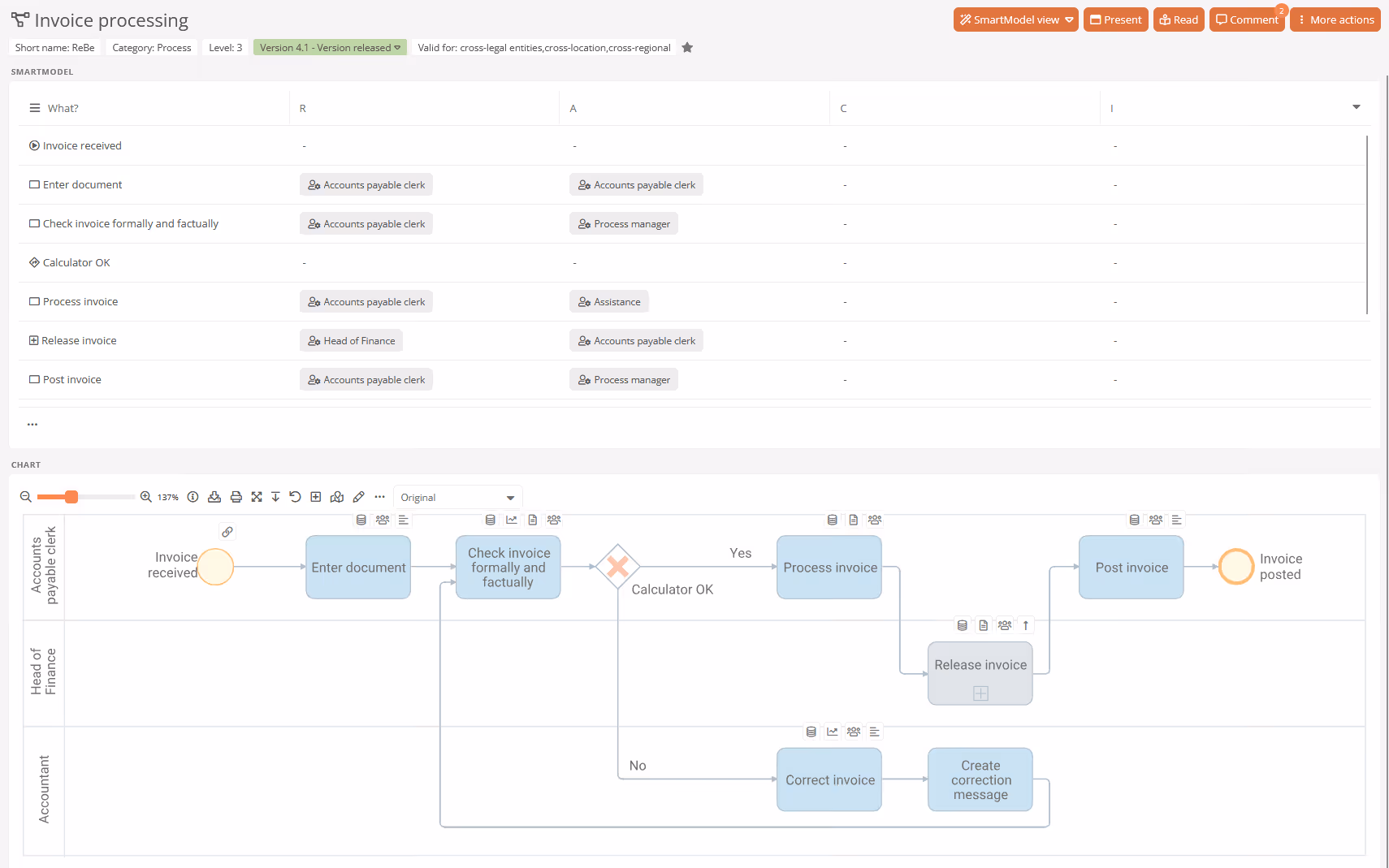This screenshot has height=868, width=1389.
Task: Select the Enter document task in chart
Action: tap(358, 568)
